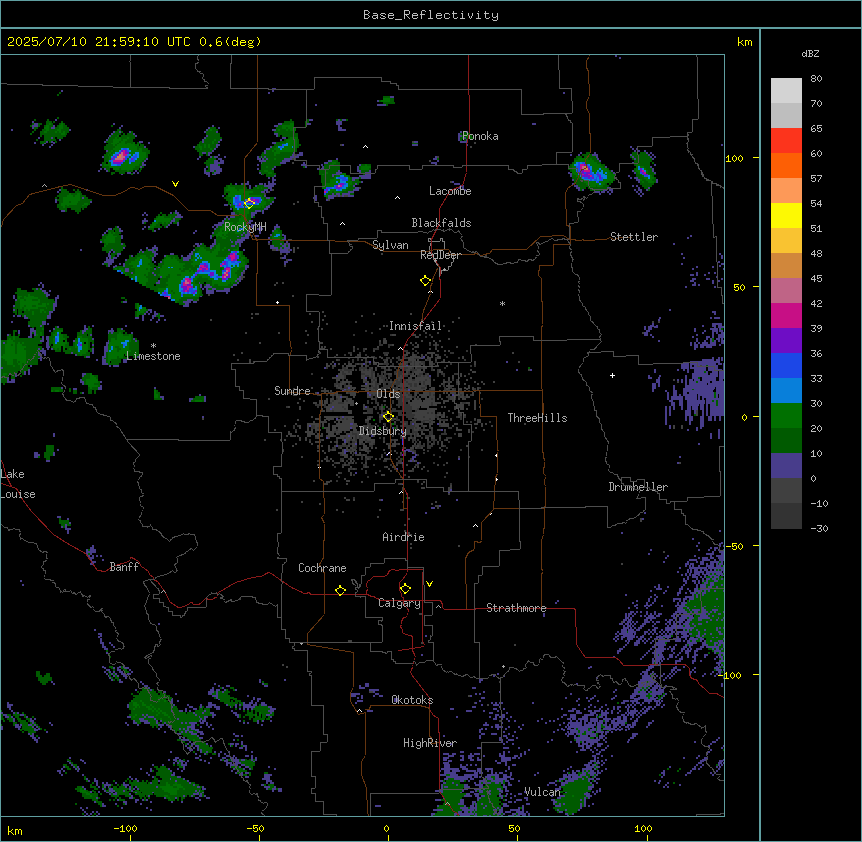Select the yellow diamond marker above Calgary
The height and width of the screenshot is (842, 862).
tap(405, 589)
